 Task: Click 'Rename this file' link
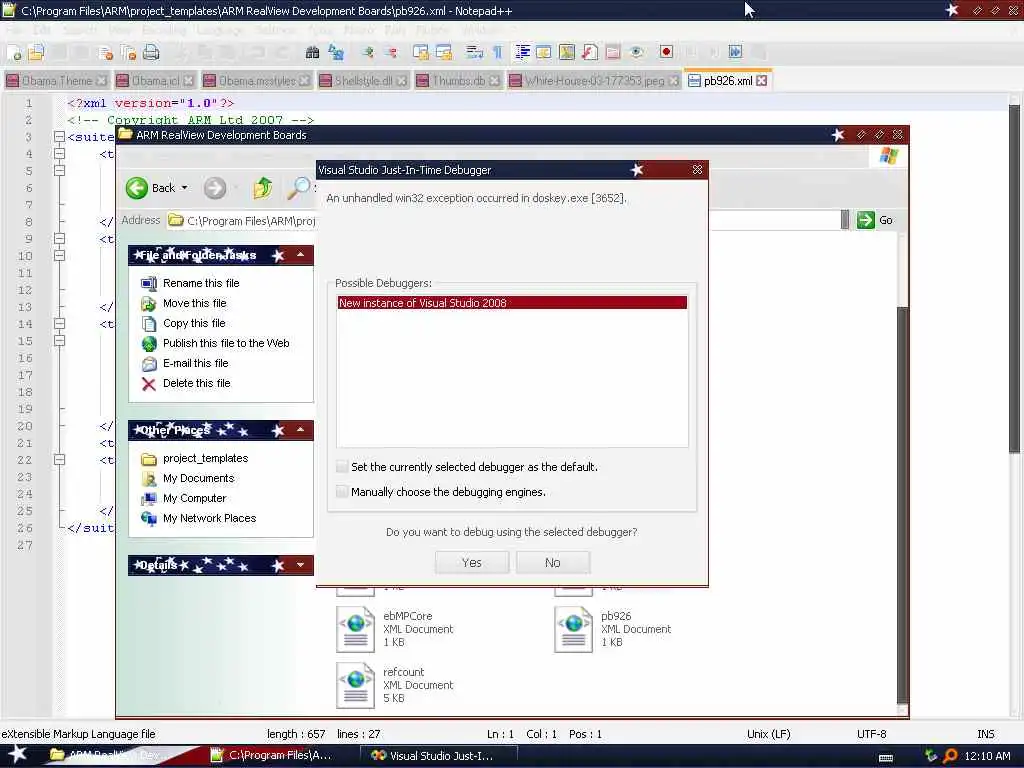(x=201, y=283)
